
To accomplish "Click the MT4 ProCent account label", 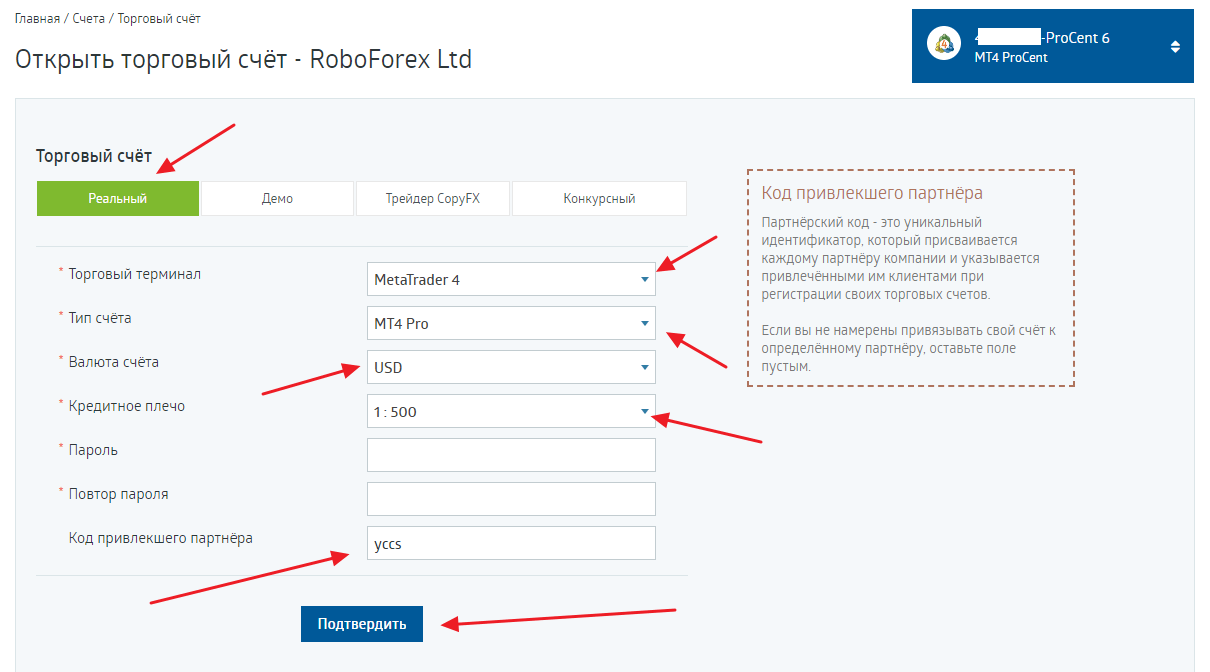I will 1011,58.
